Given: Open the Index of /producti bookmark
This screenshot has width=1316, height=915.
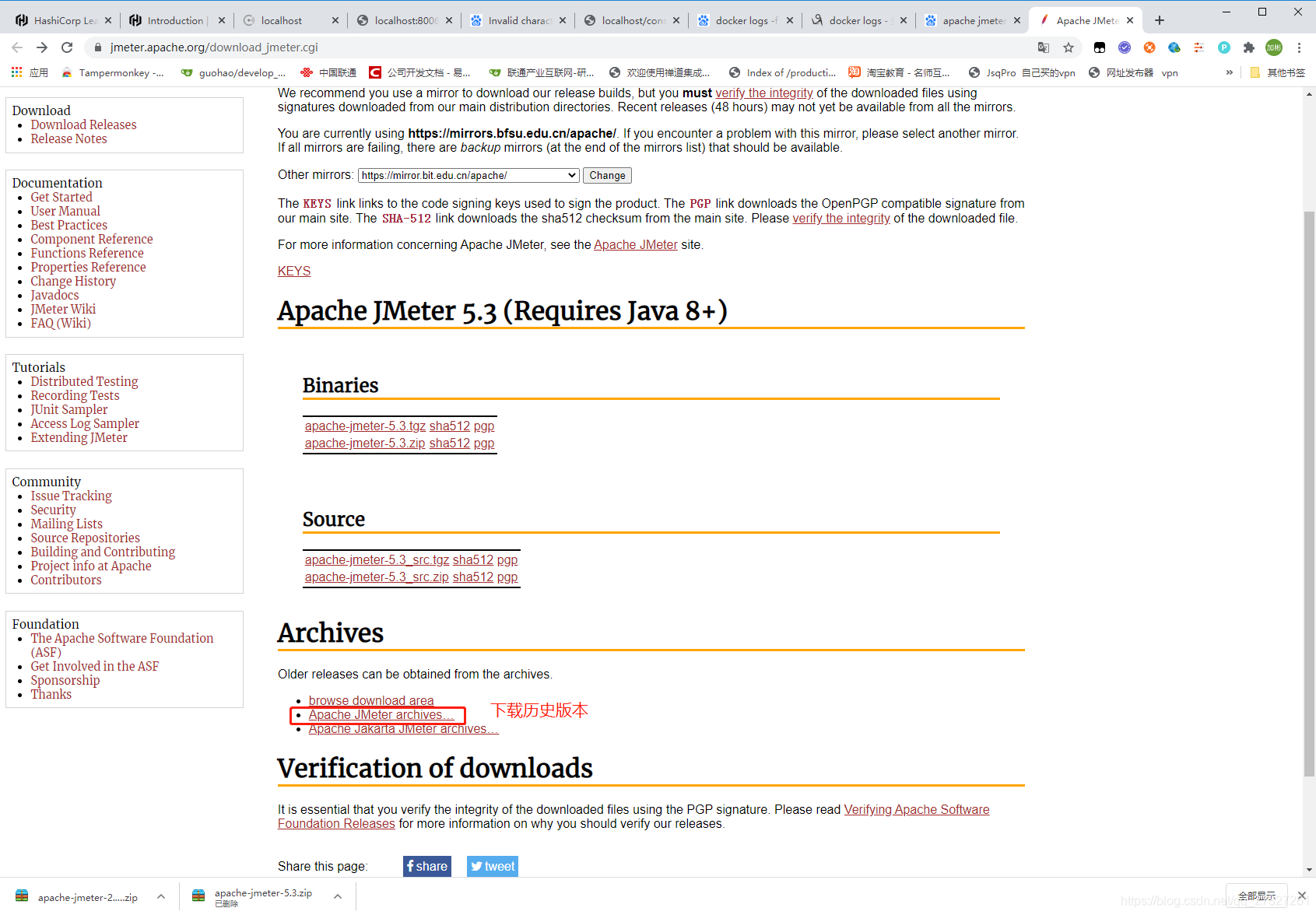Looking at the screenshot, I should point(782,72).
